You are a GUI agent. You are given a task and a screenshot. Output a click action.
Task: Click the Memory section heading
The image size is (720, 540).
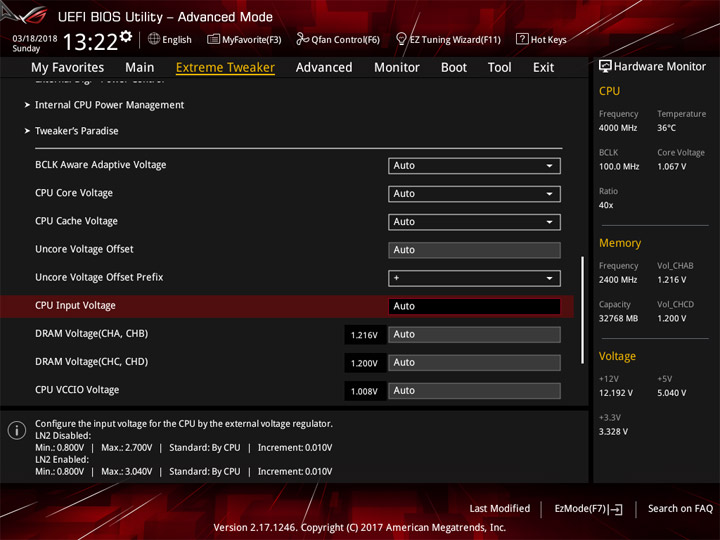click(620, 243)
